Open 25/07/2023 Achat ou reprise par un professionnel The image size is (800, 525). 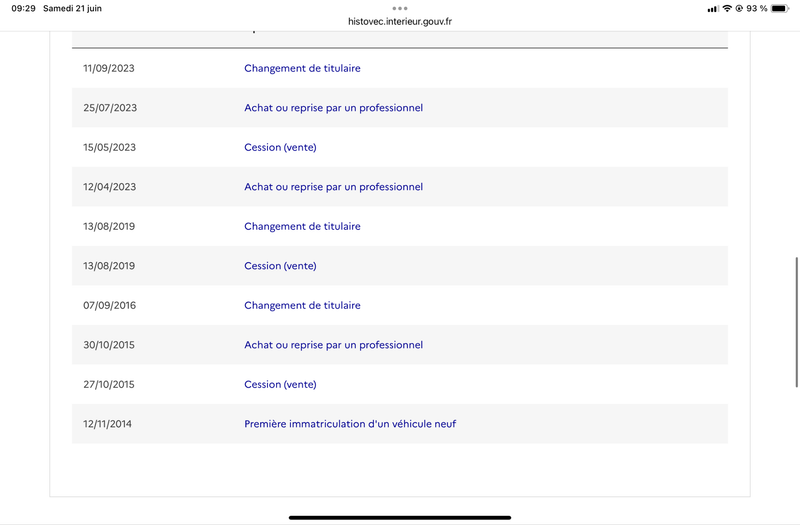point(333,108)
